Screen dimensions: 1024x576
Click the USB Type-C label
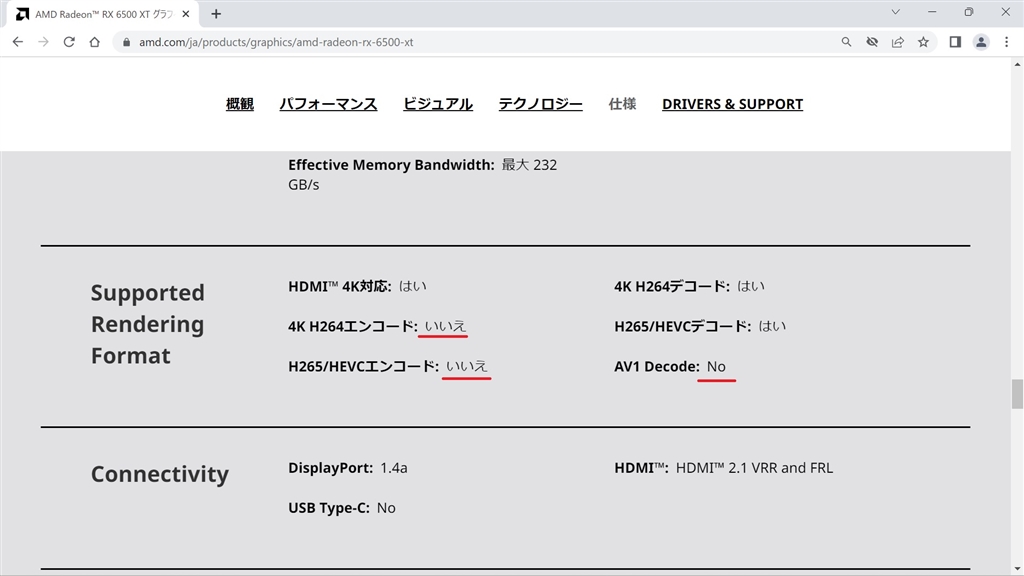(x=329, y=507)
